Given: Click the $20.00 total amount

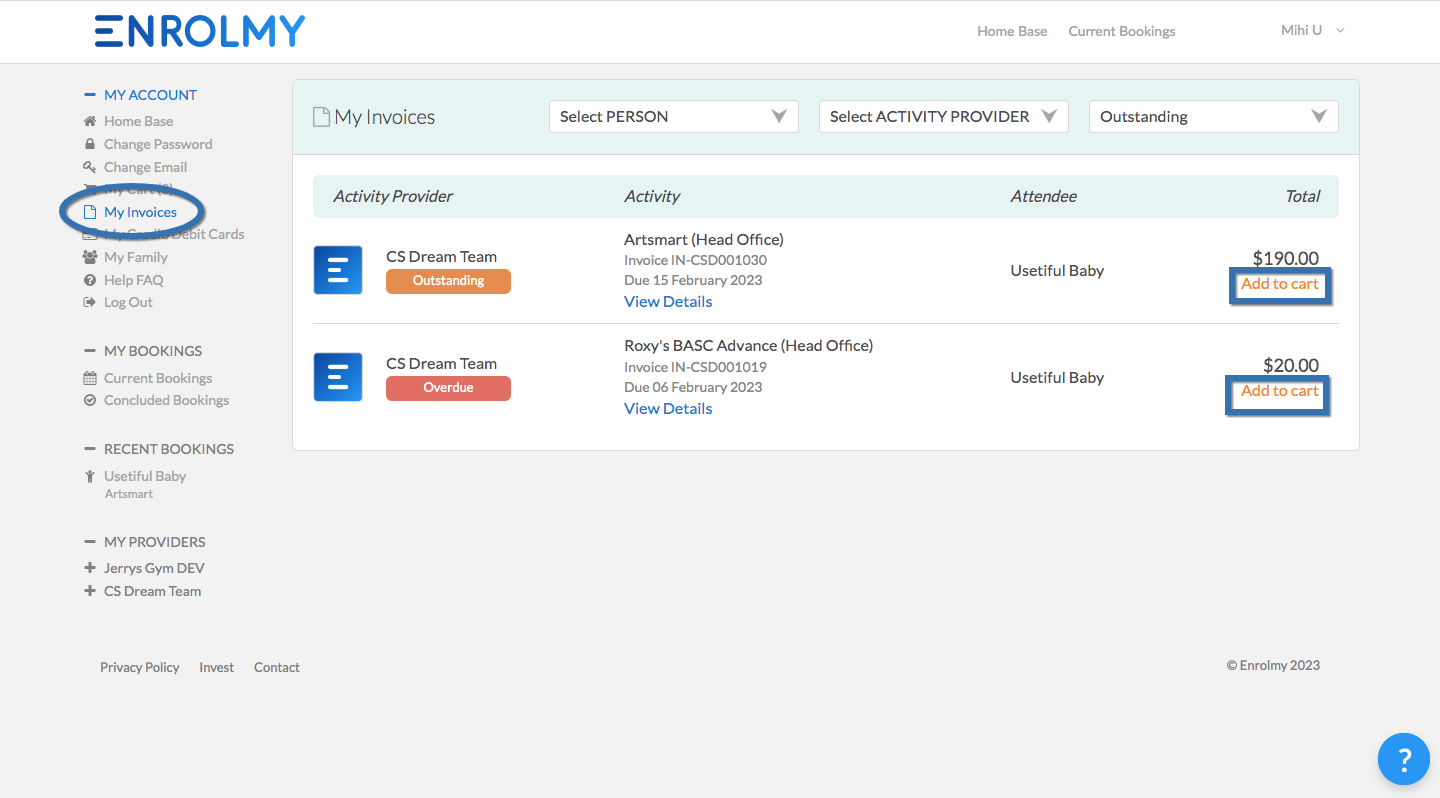Looking at the screenshot, I should (1291, 365).
